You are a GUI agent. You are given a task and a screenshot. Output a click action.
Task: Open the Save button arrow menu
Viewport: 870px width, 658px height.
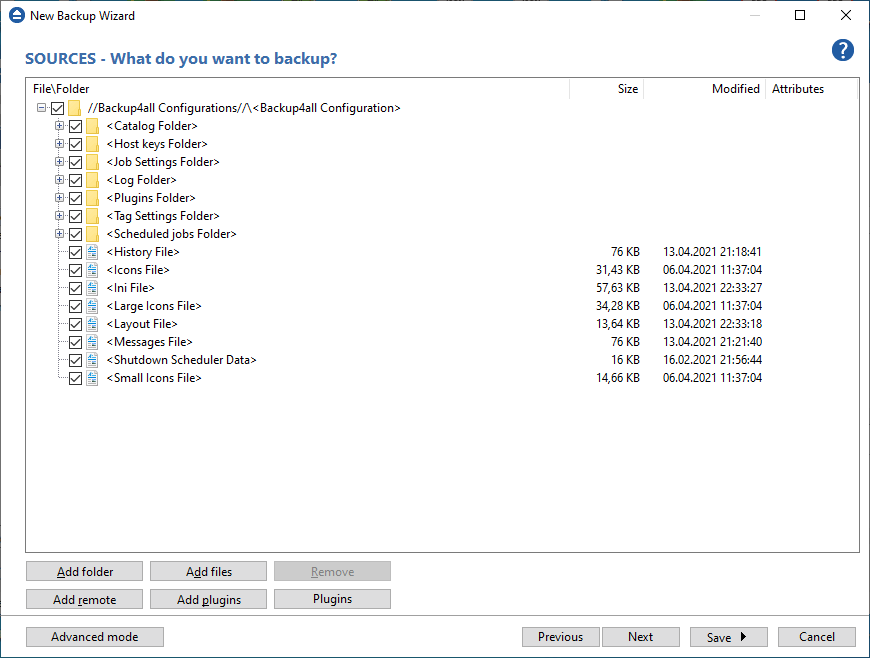(743, 637)
